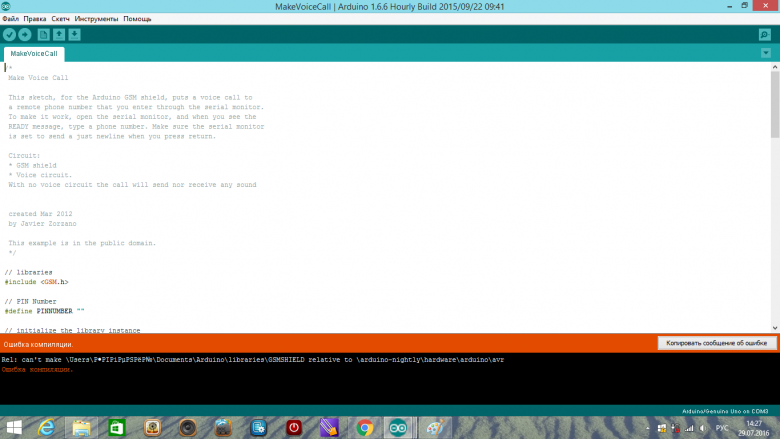Screen dimensions: 780x439
Task: Click Копировать сообщение об ошибке button
Action: (717, 343)
